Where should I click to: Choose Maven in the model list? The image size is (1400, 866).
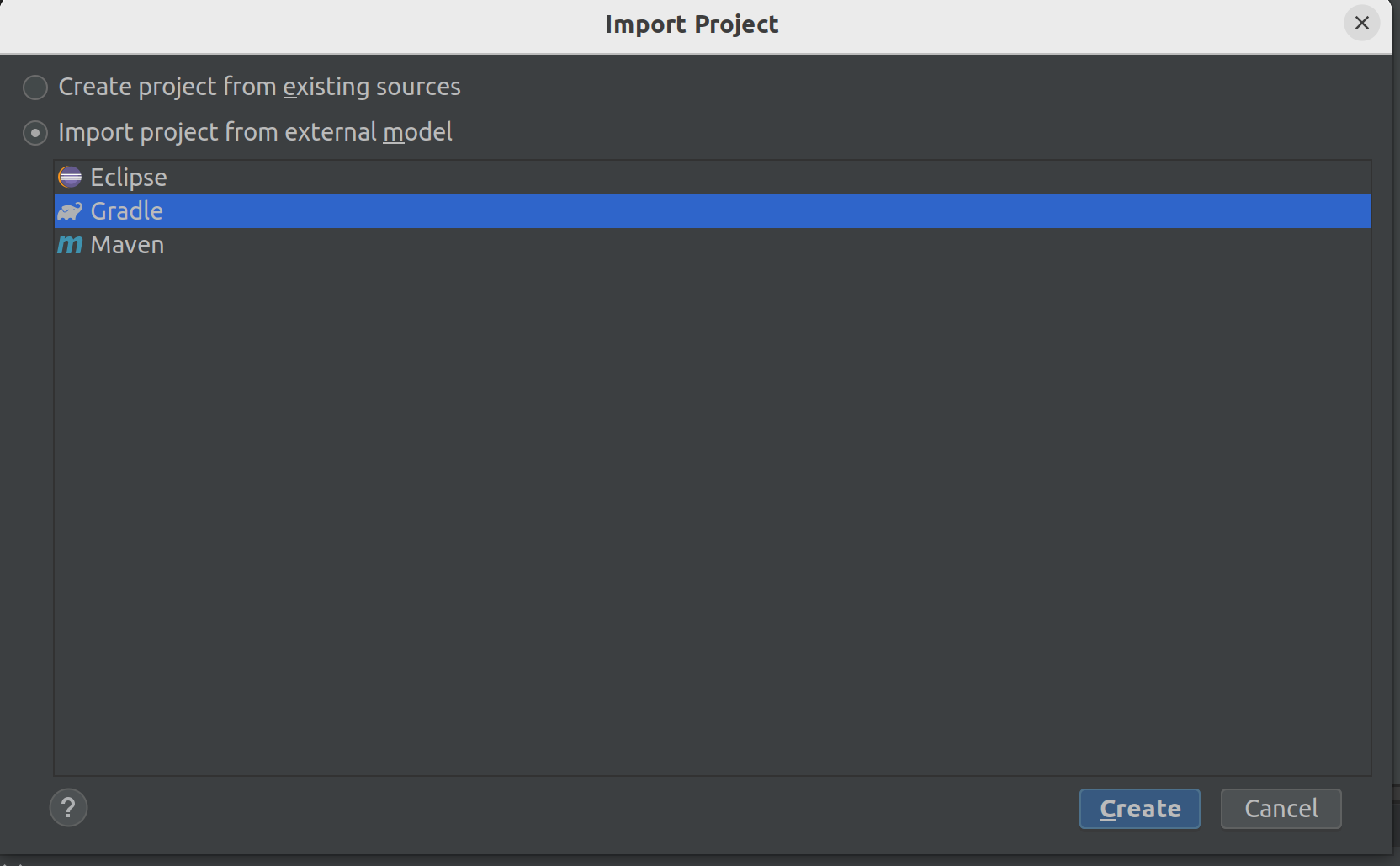(x=712, y=245)
